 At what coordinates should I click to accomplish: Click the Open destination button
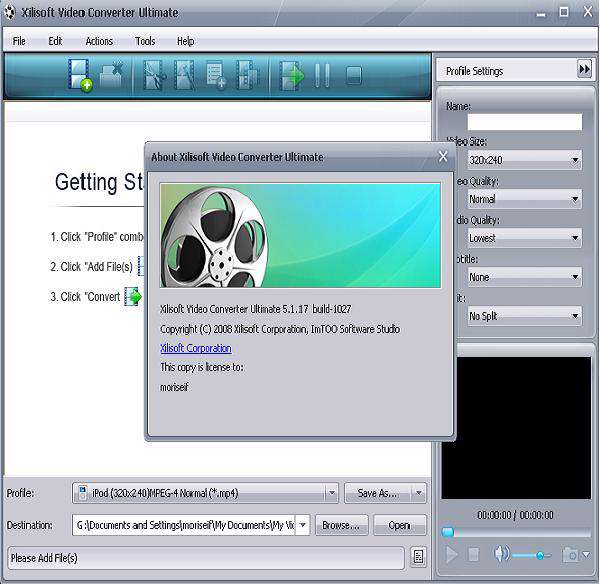(399, 525)
